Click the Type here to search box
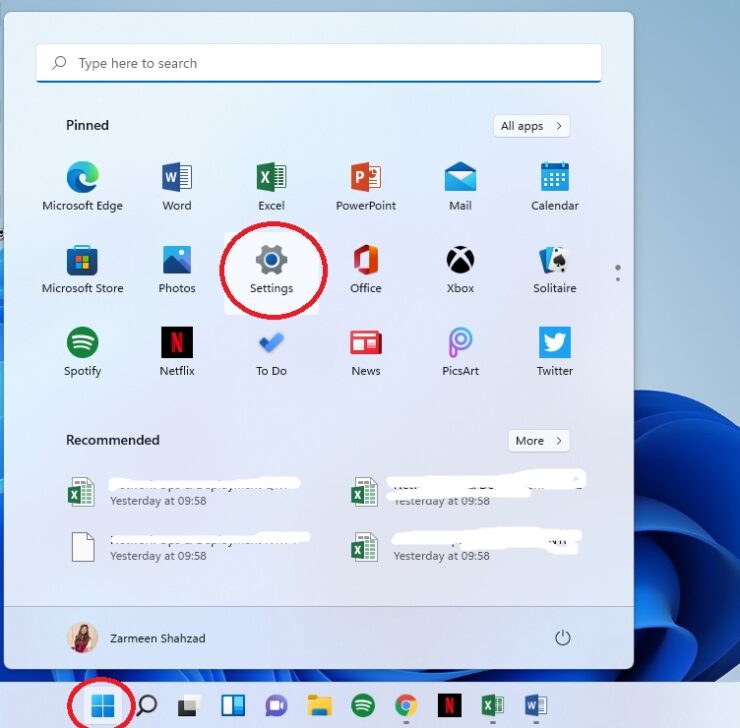Viewport: 740px width, 728px height. [319, 63]
